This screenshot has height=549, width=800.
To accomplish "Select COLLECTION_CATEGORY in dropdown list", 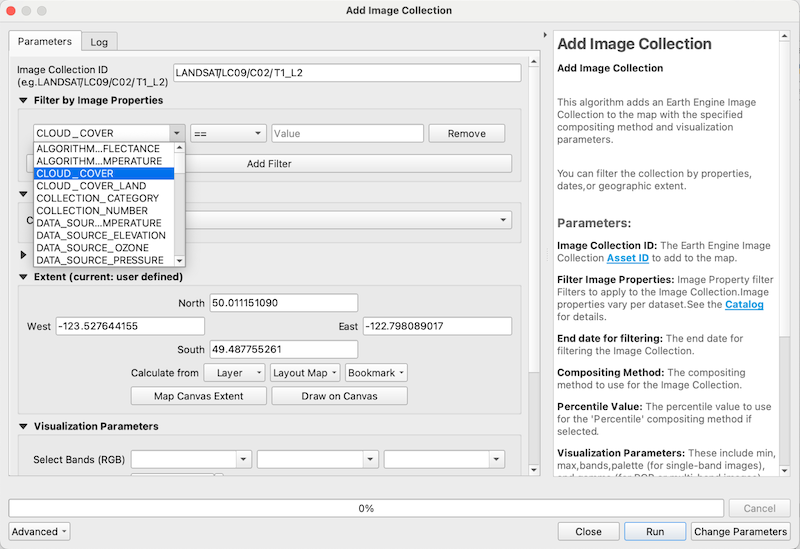I will tap(104, 198).
